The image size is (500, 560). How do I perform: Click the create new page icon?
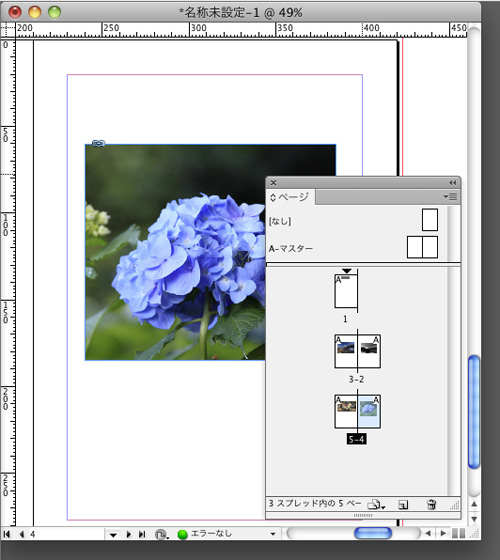coord(403,505)
